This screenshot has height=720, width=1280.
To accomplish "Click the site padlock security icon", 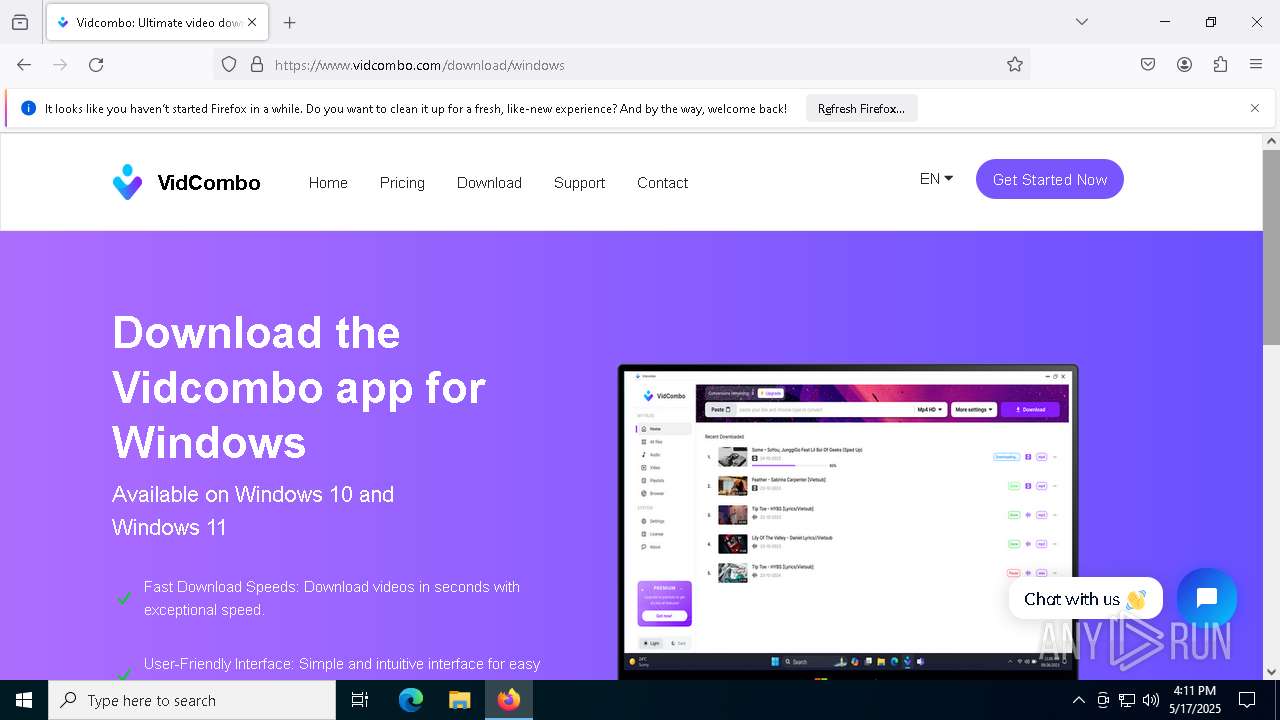I will [257, 65].
